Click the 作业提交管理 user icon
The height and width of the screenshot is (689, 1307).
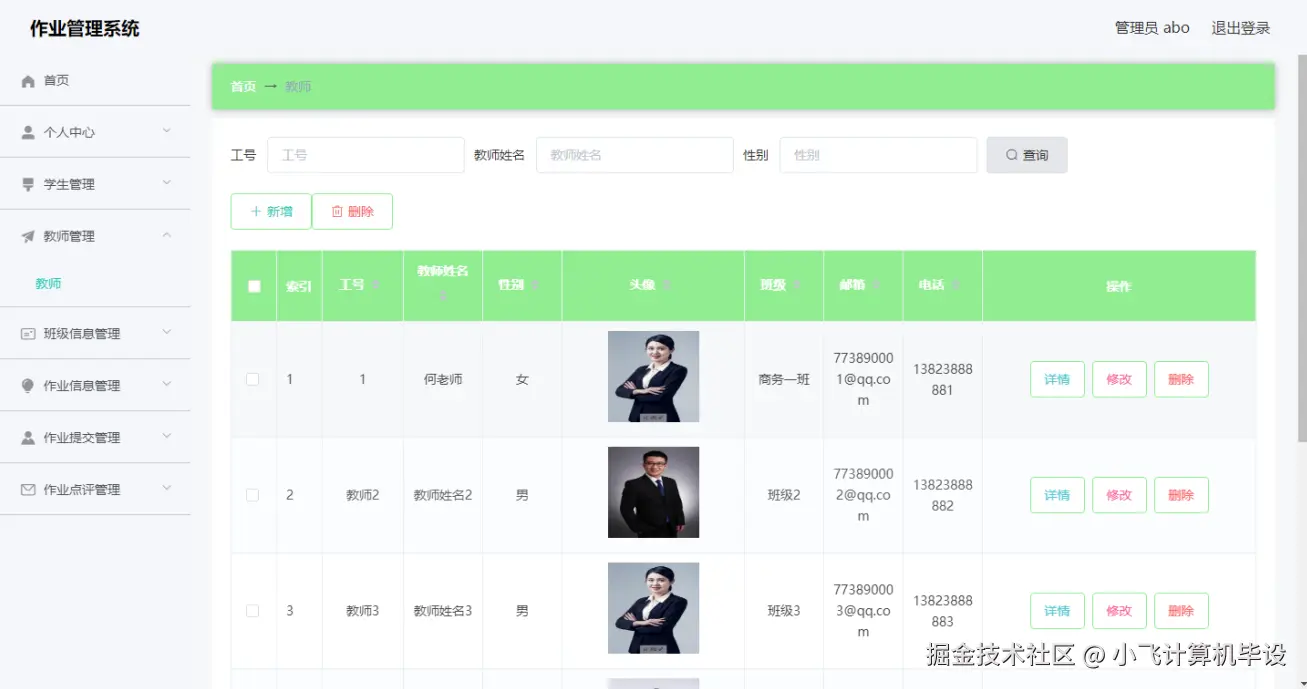[x=28, y=438]
